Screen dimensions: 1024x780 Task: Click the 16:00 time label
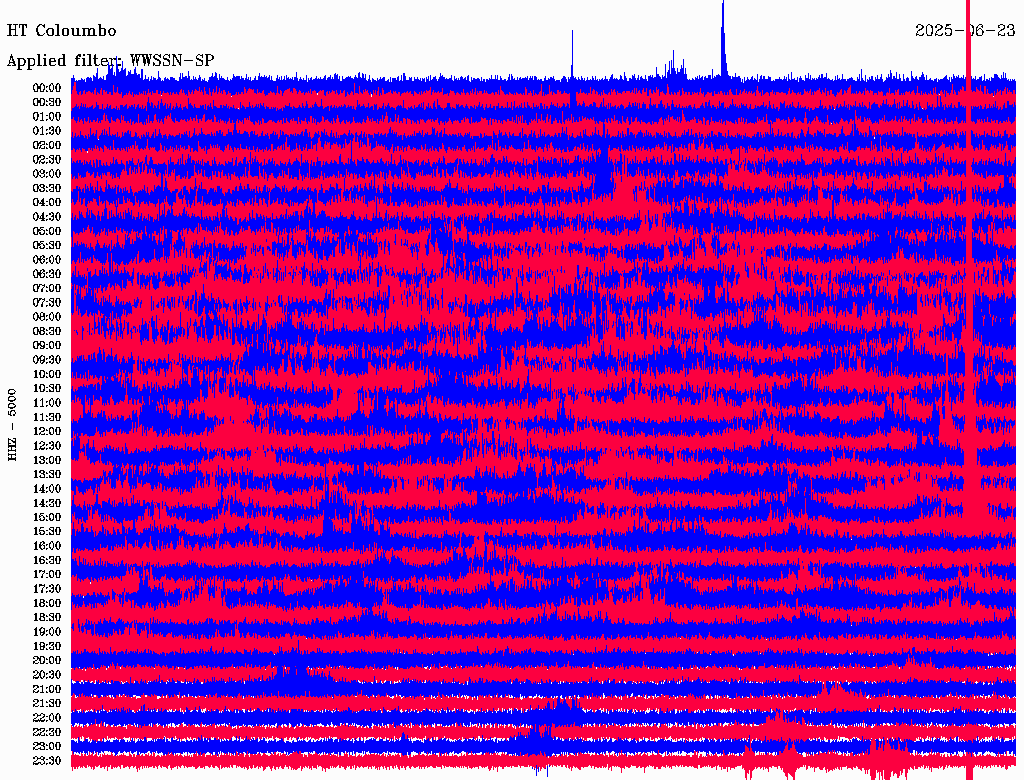click(47, 547)
